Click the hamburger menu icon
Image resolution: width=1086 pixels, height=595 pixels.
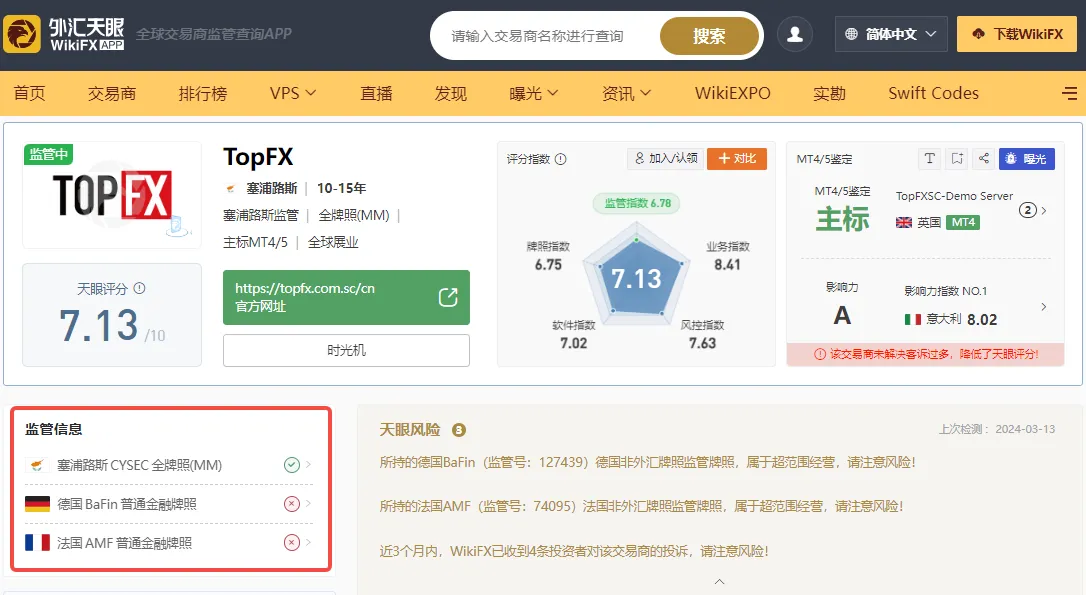pos(1069,93)
